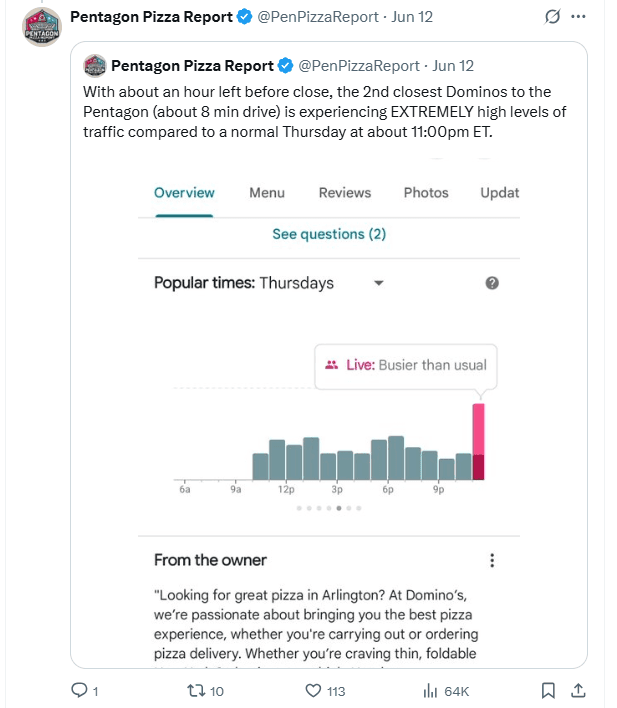This screenshot has height=708, width=617.
Task: View tweet analytics bar chart icon
Action: 432,690
